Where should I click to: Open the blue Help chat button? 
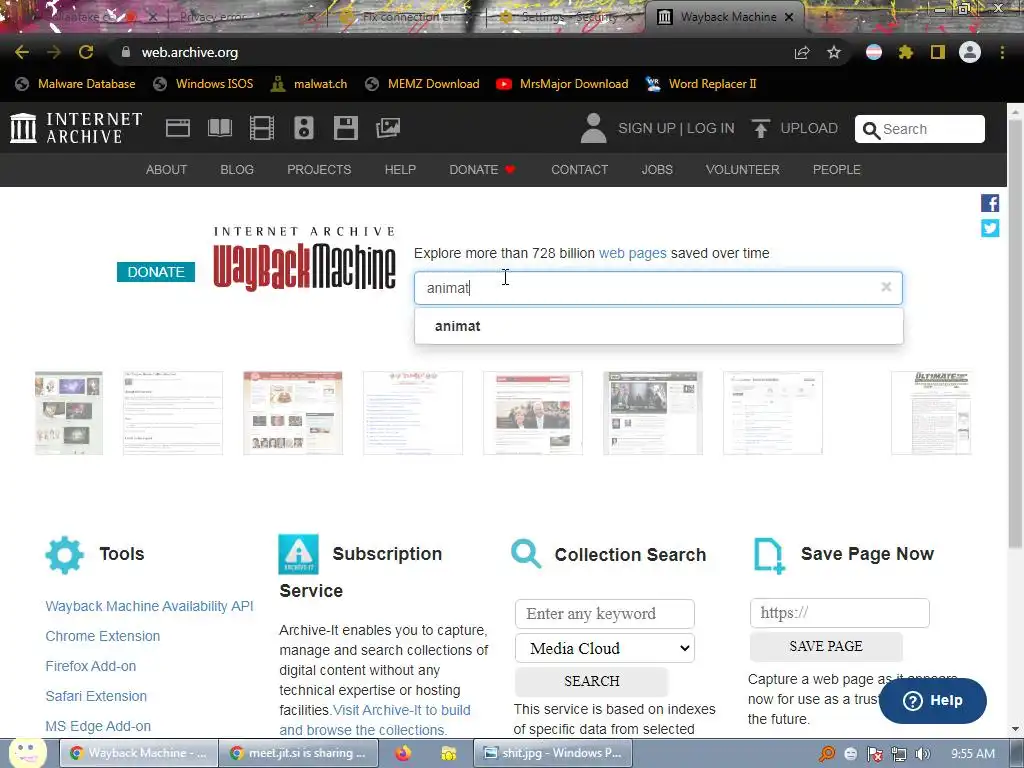tap(933, 701)
